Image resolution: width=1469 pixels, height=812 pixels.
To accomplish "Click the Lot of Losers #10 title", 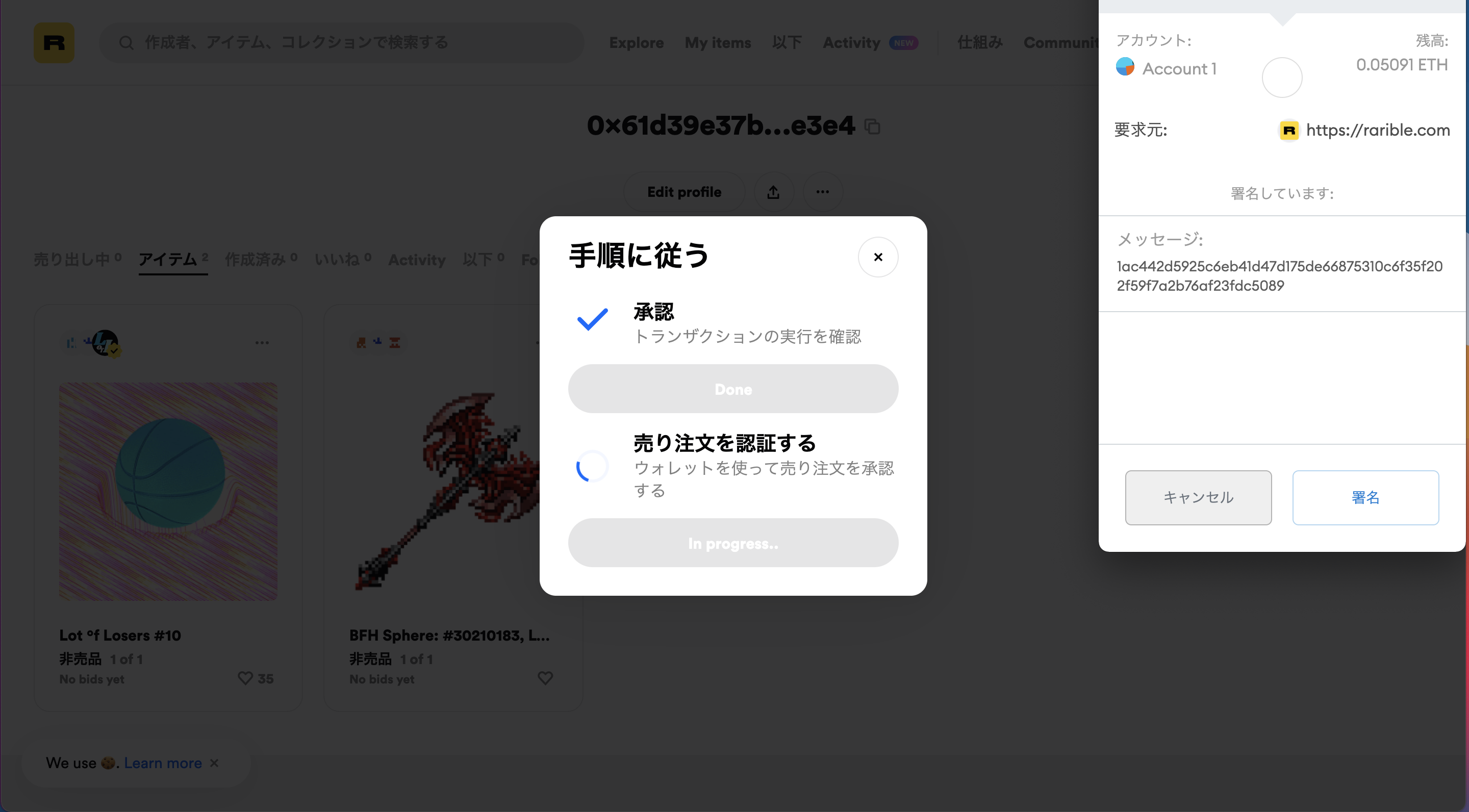I will pos(120,635).
